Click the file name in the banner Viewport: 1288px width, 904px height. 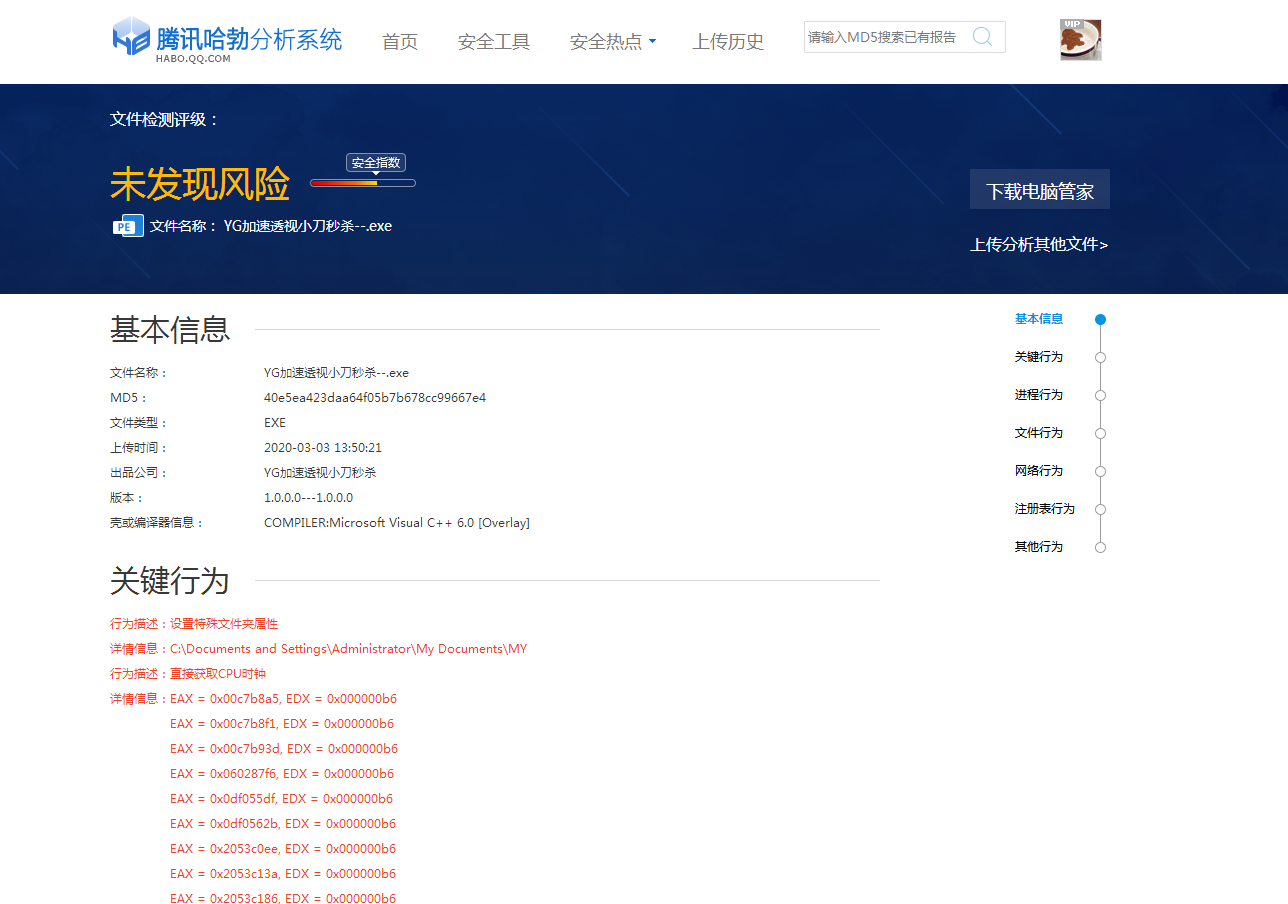(x=308, y=226)
